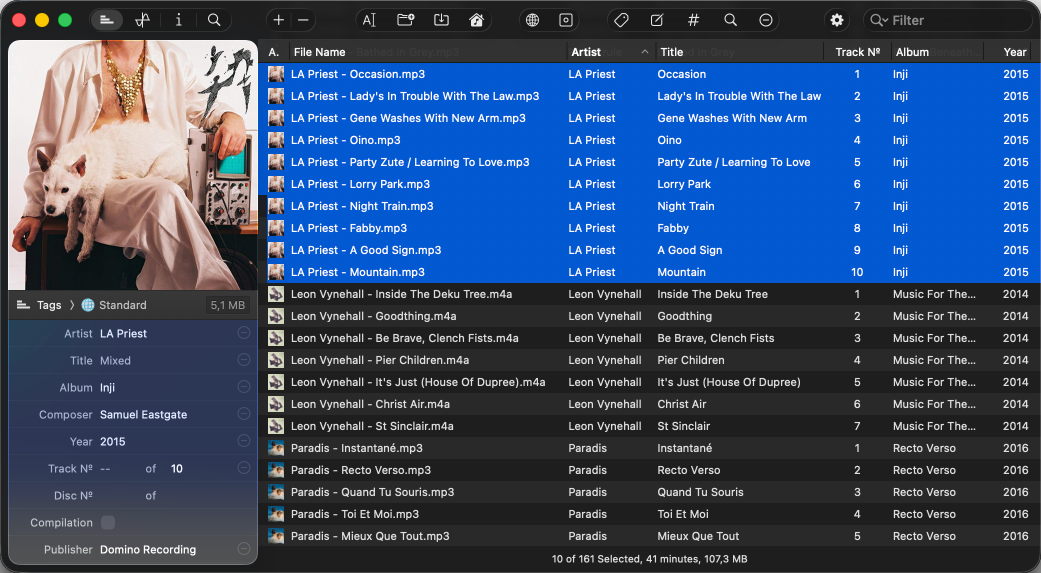Sort the list by Artist column header
1041x573 pixels.
tap(586, 52)
